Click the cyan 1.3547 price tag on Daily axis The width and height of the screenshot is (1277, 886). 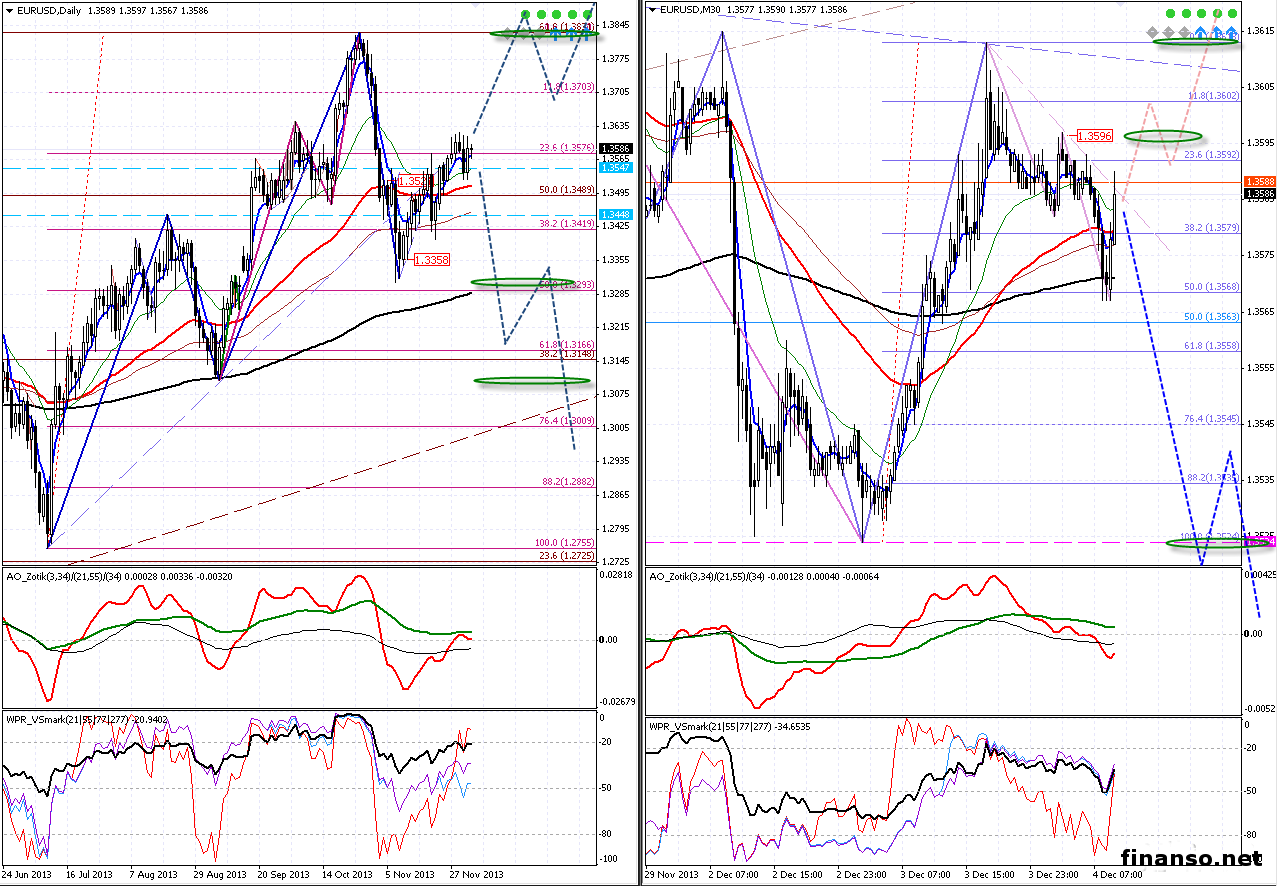pos(613,169)
